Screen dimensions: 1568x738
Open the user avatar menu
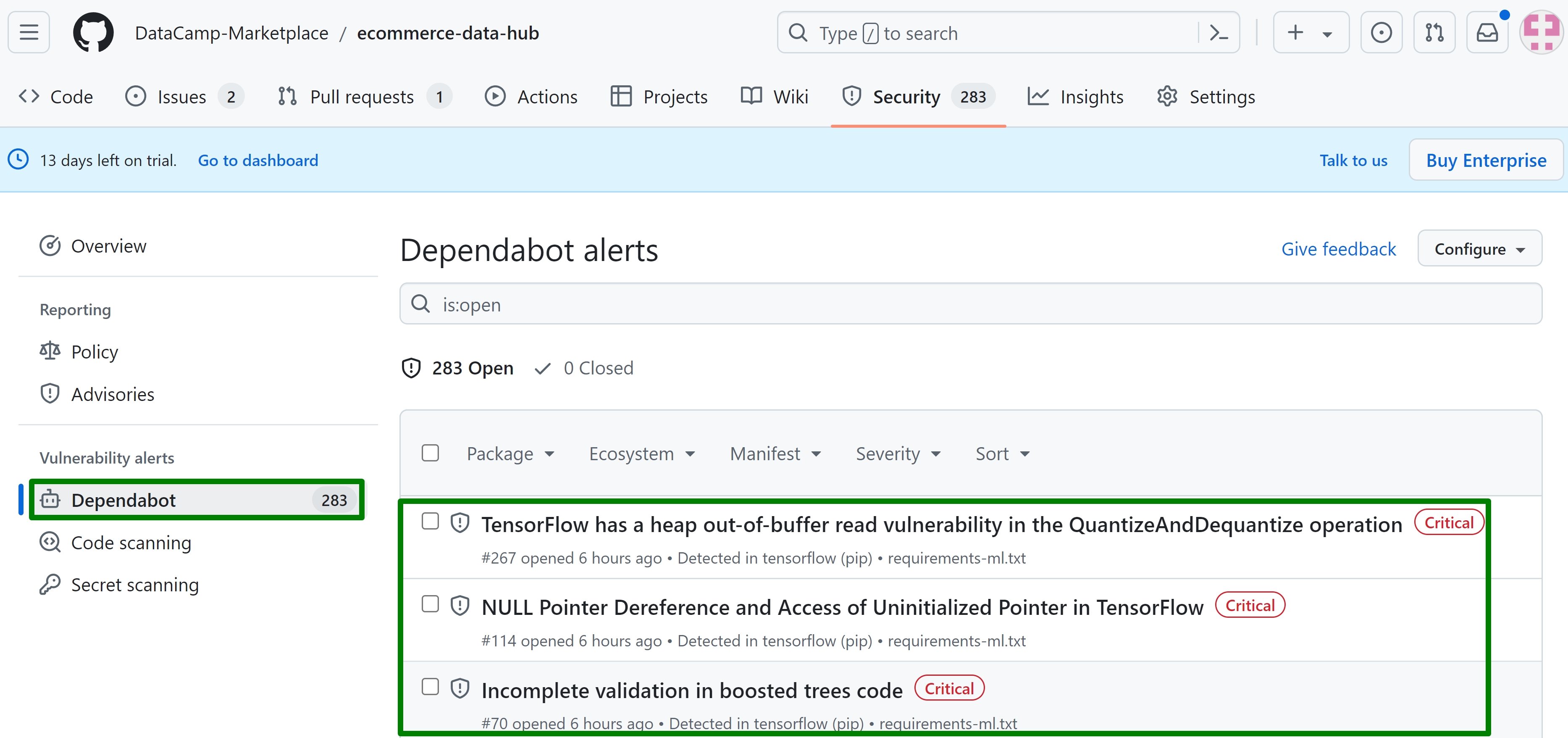coord(1541,32)
